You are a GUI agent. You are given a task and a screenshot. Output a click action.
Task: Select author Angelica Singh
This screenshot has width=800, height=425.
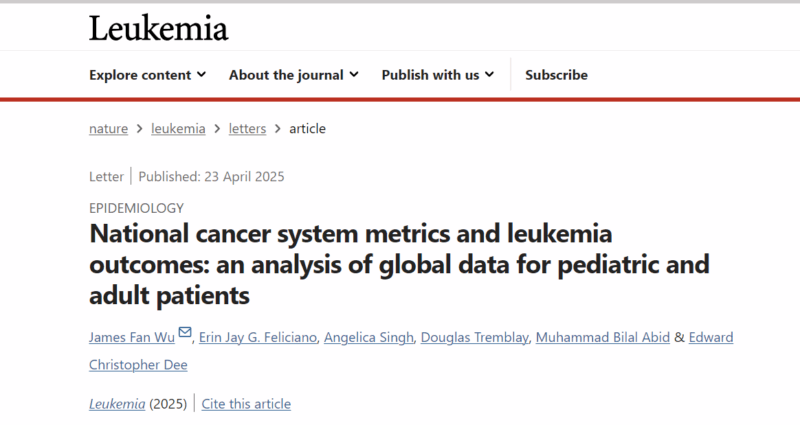(x=368, y=337)
